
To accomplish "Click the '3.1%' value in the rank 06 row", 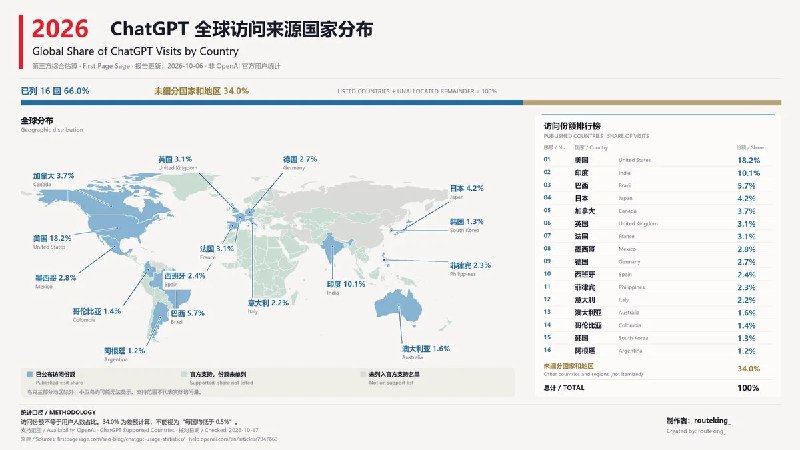I will click(746, 224).
